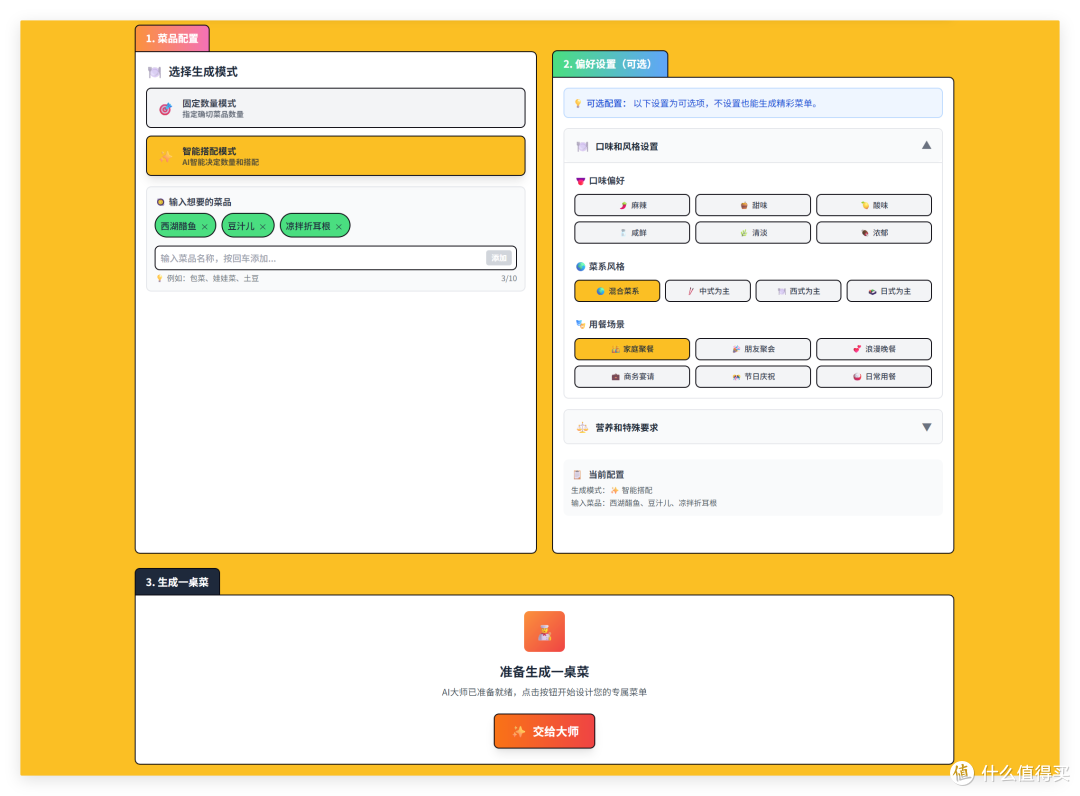Click the sparkle icon in 智能搭配模式
The image size is (1080, 796).
165,156
